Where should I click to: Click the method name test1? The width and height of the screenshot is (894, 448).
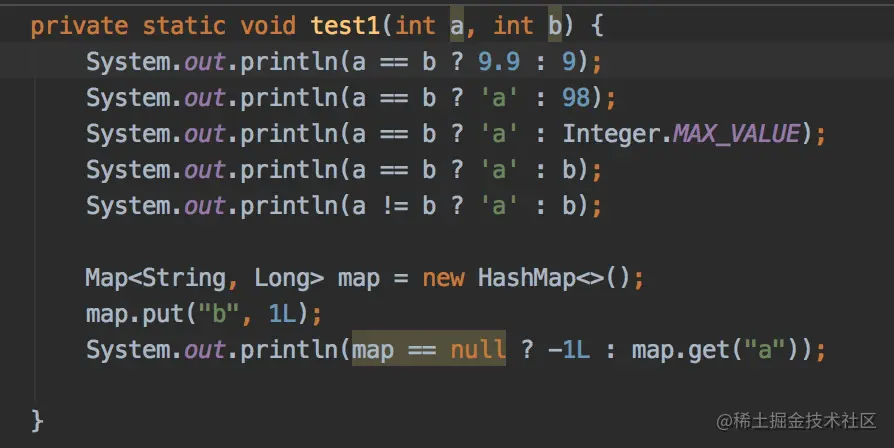tap(346, 26)
